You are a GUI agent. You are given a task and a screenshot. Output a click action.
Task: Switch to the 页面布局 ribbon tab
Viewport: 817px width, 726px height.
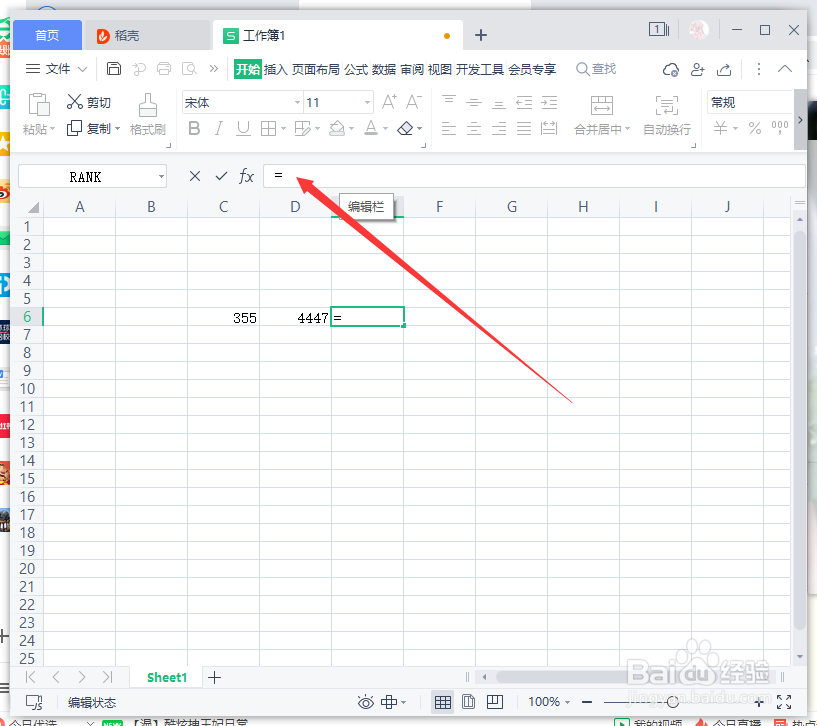tap(316, 69)
